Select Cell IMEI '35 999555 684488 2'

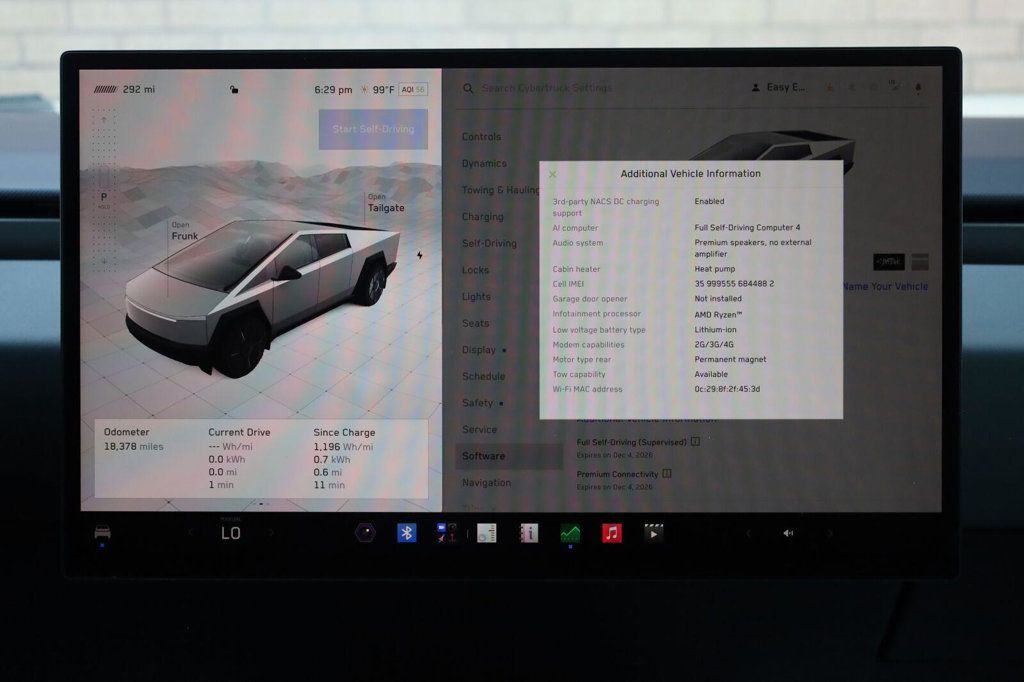(734, 284)
